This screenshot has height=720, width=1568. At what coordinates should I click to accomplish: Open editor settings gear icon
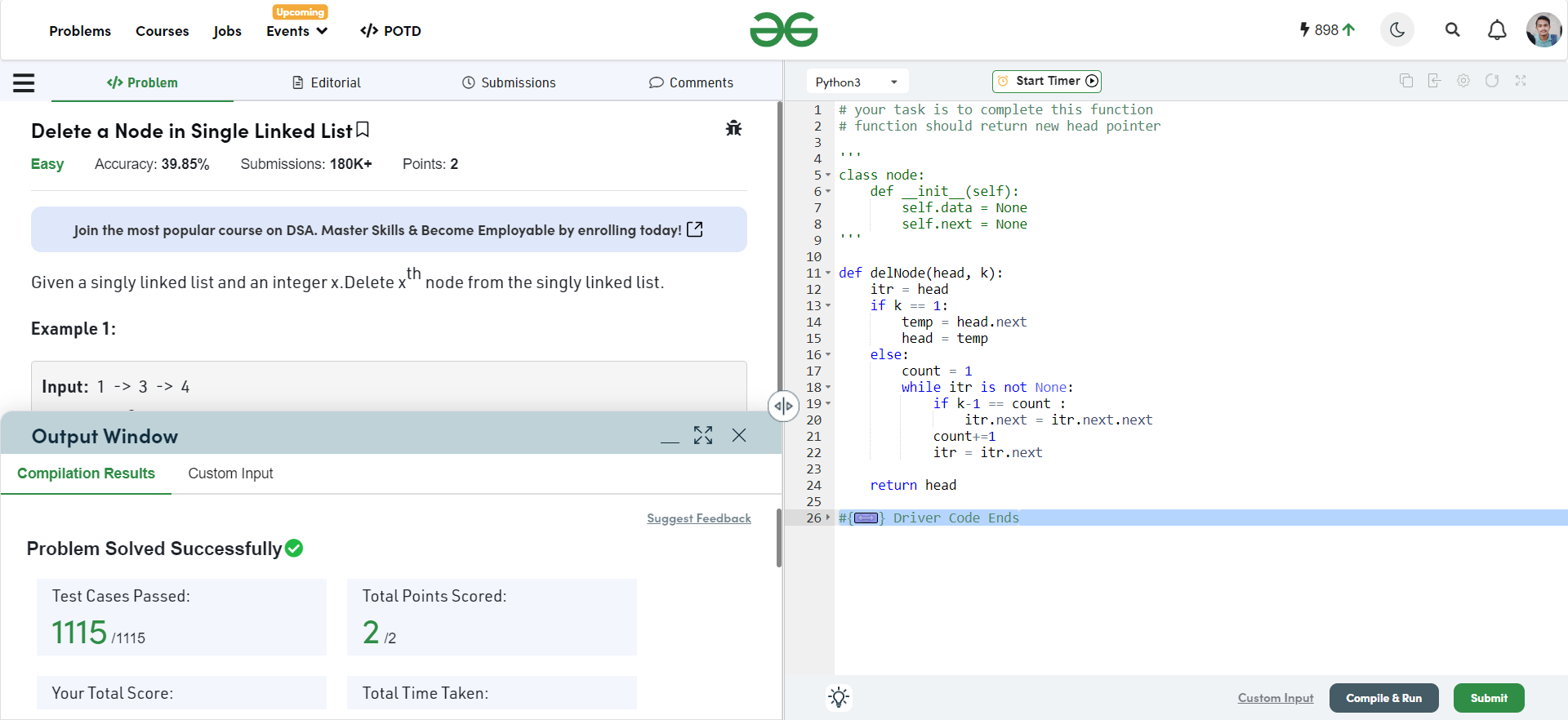[1463, 81]
